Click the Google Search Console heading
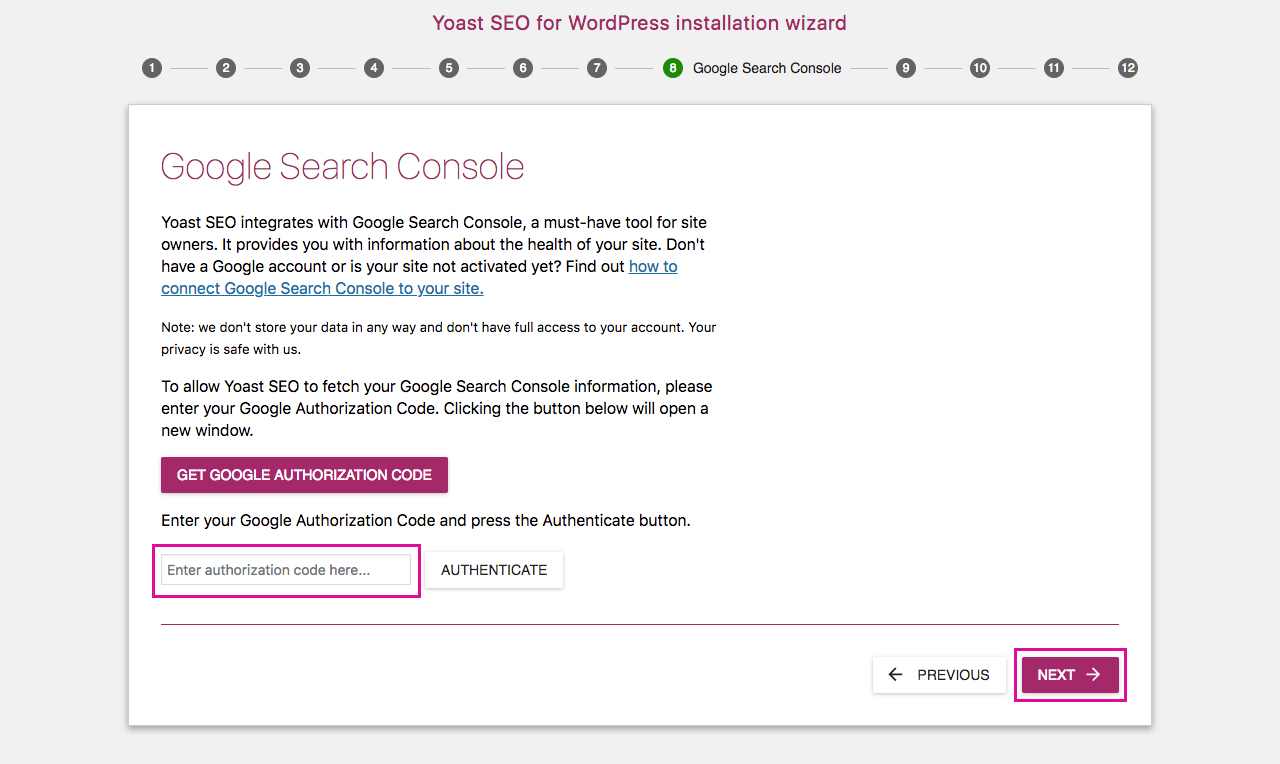Image resolution: width=1280 pixels, height=764 pixels. click(x=343, y=167)
